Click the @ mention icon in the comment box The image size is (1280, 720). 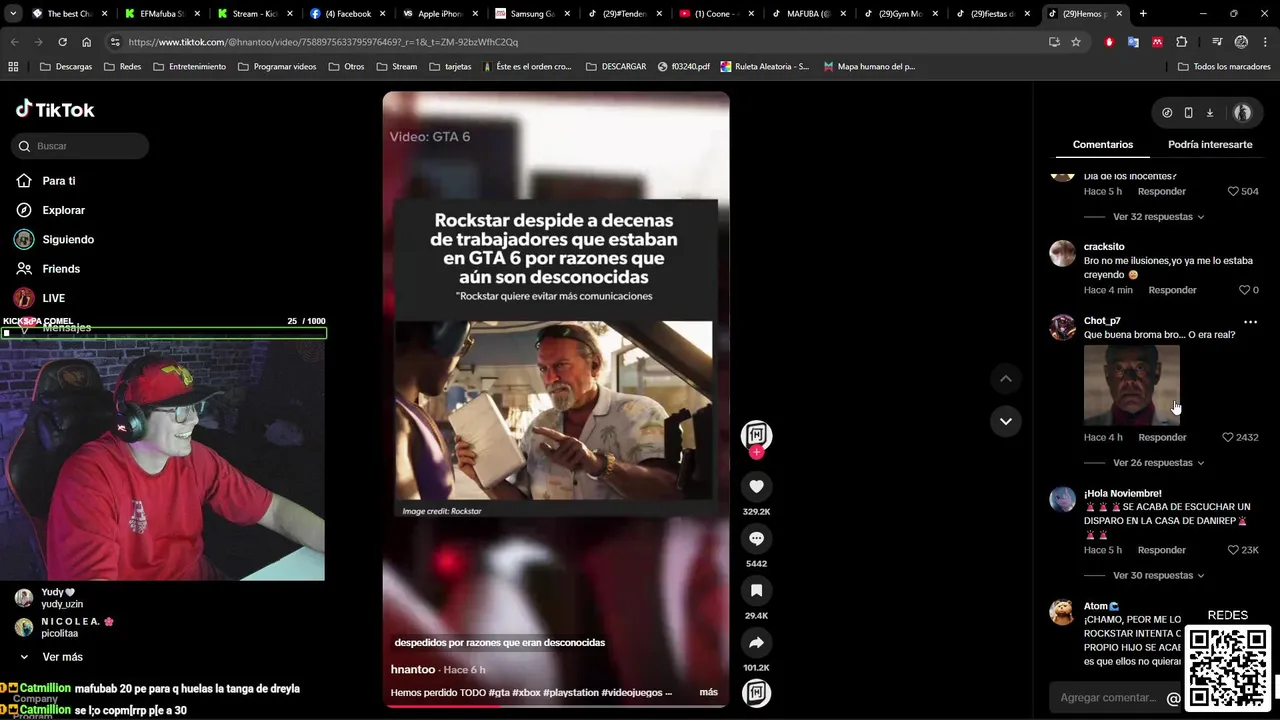pos(1173,699)
